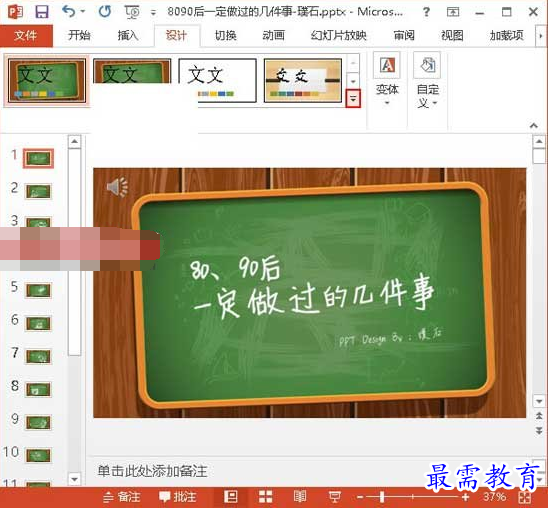Undo the last action
This screenshot has width=548, height=508.
click(x=68, y=12)
